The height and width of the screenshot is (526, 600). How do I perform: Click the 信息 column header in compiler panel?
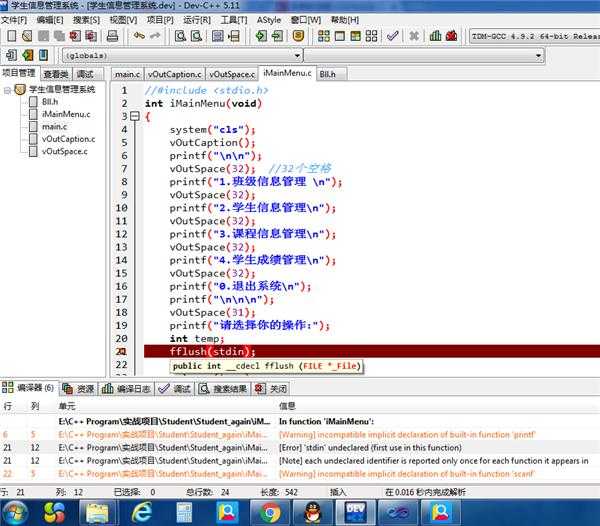pos(287,406)
